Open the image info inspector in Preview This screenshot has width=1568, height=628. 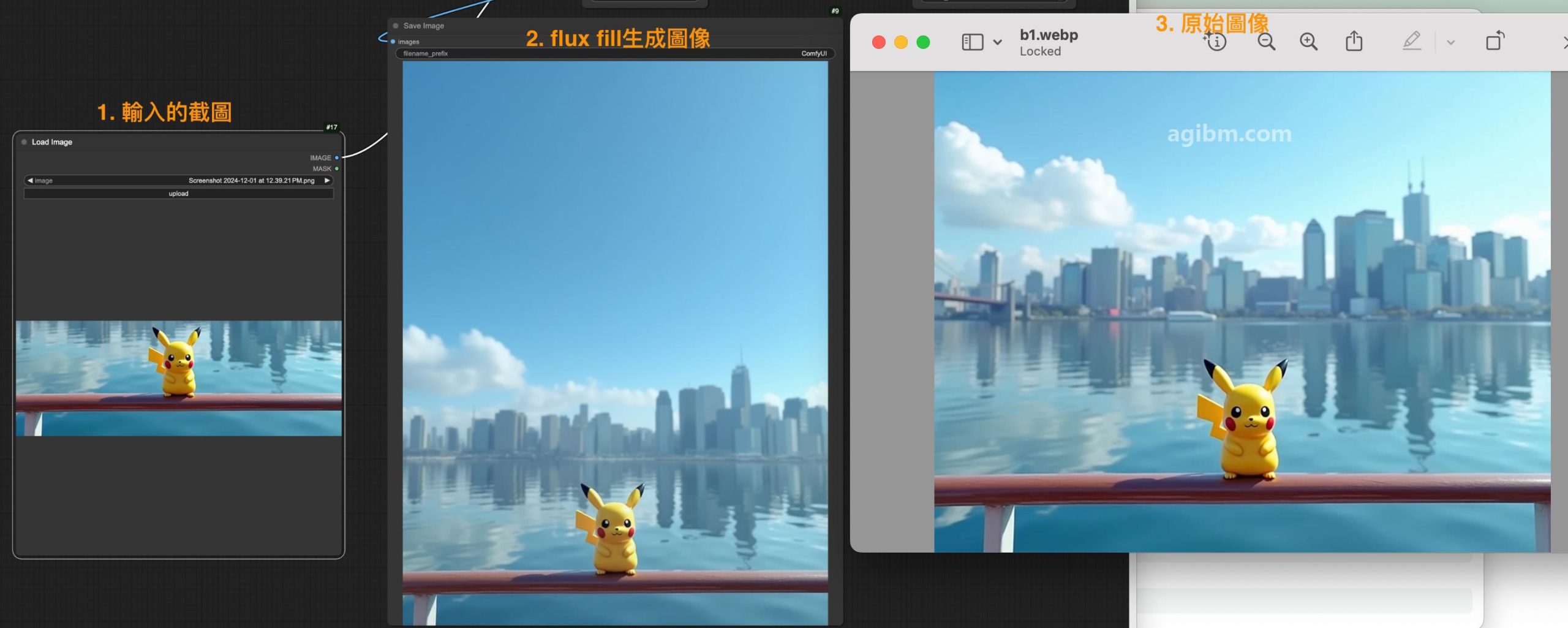click(x=1216, y=42)
